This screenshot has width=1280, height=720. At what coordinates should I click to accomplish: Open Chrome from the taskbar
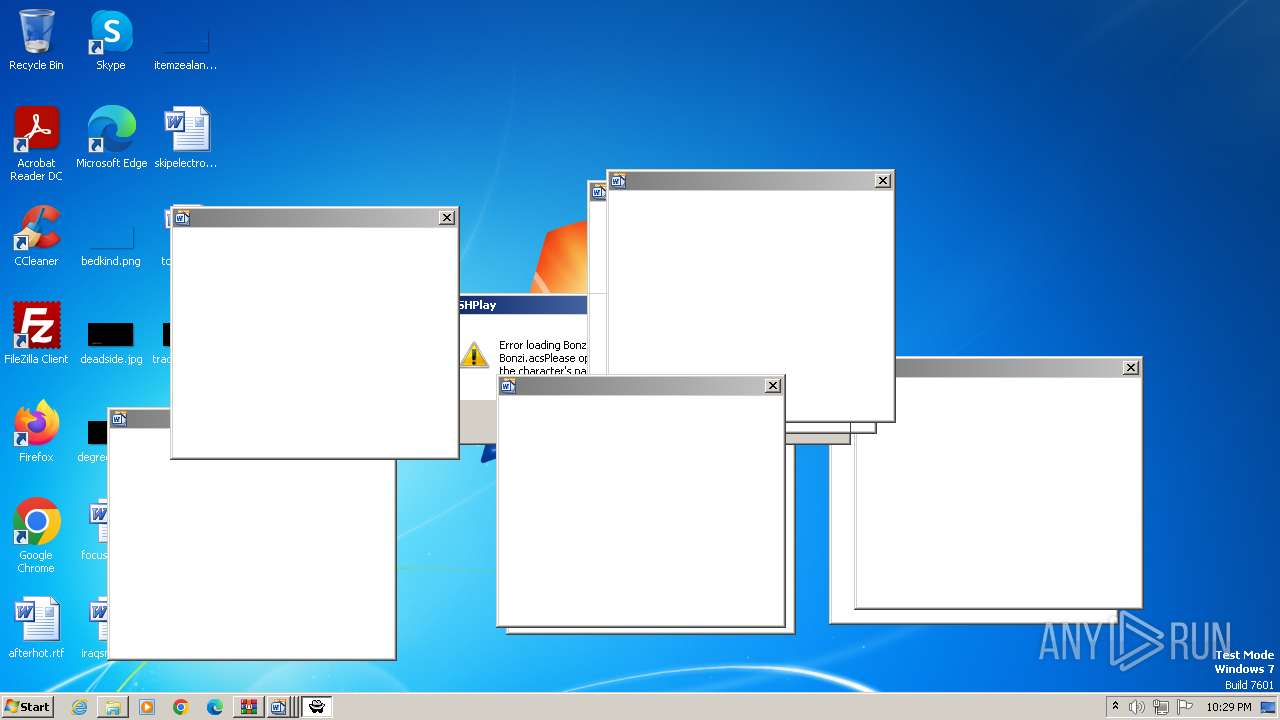pos(181,707)
